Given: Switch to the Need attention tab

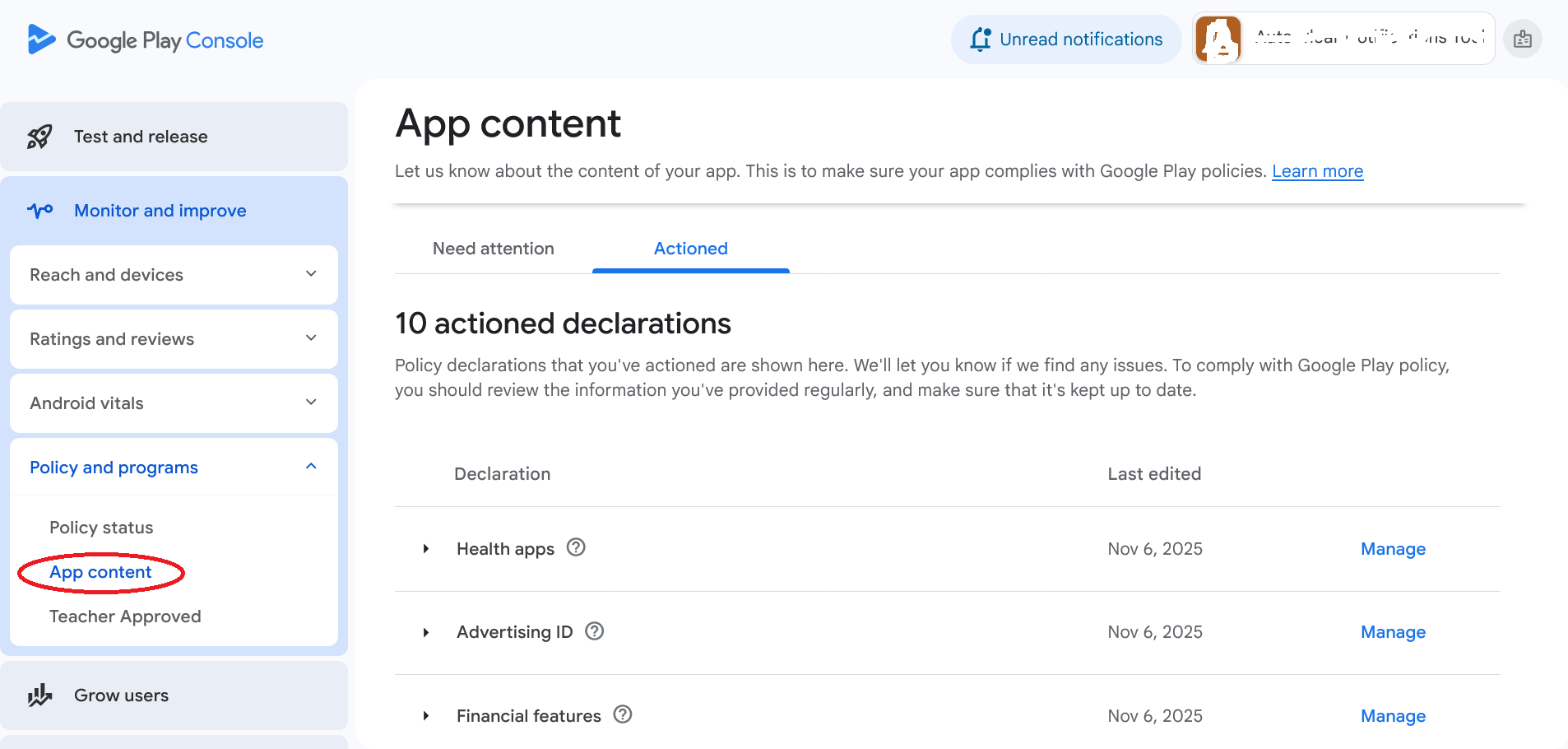Looking at the screenshot, I should click(x=493, y=249).
